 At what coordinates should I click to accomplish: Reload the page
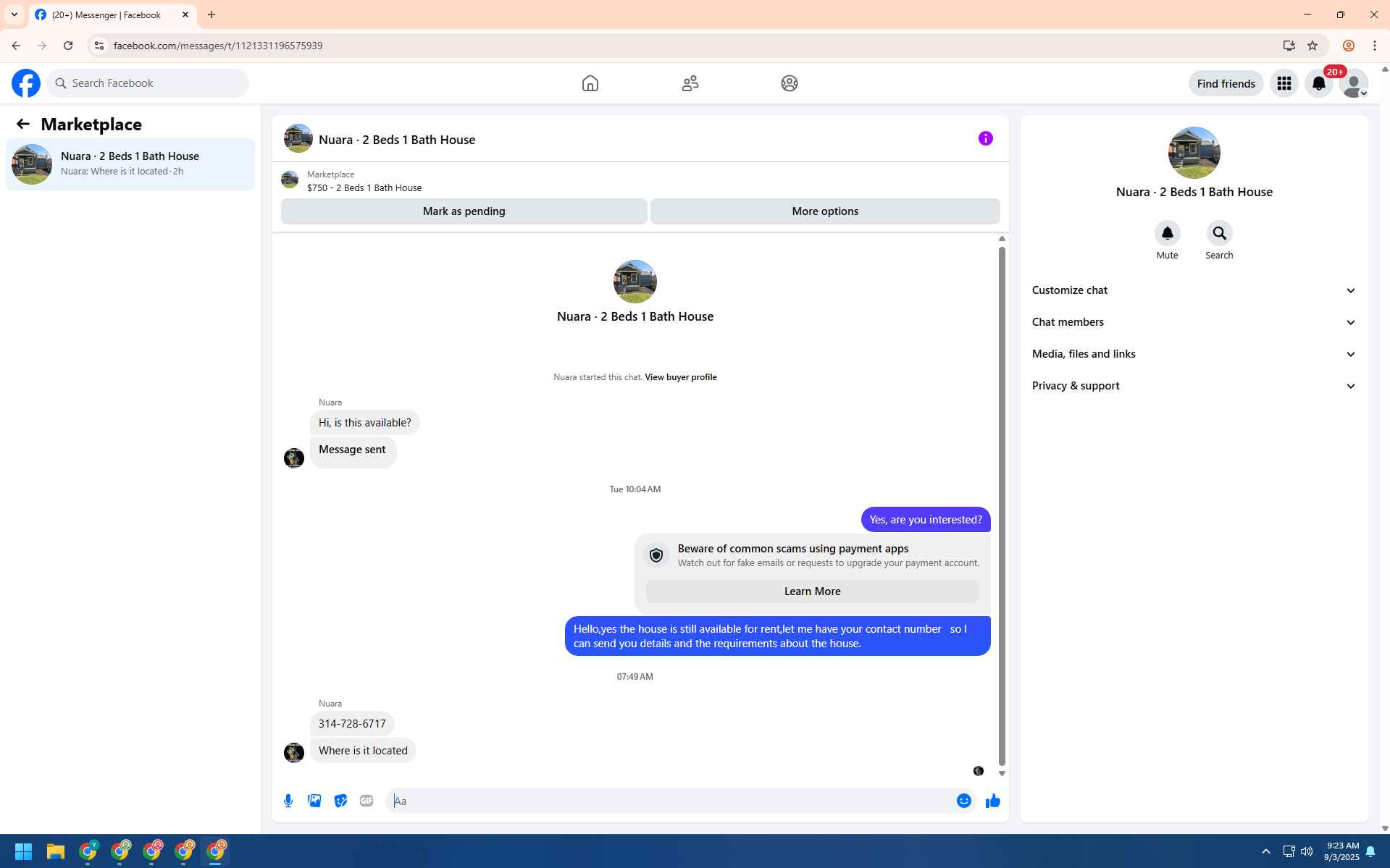coord(68,46)
